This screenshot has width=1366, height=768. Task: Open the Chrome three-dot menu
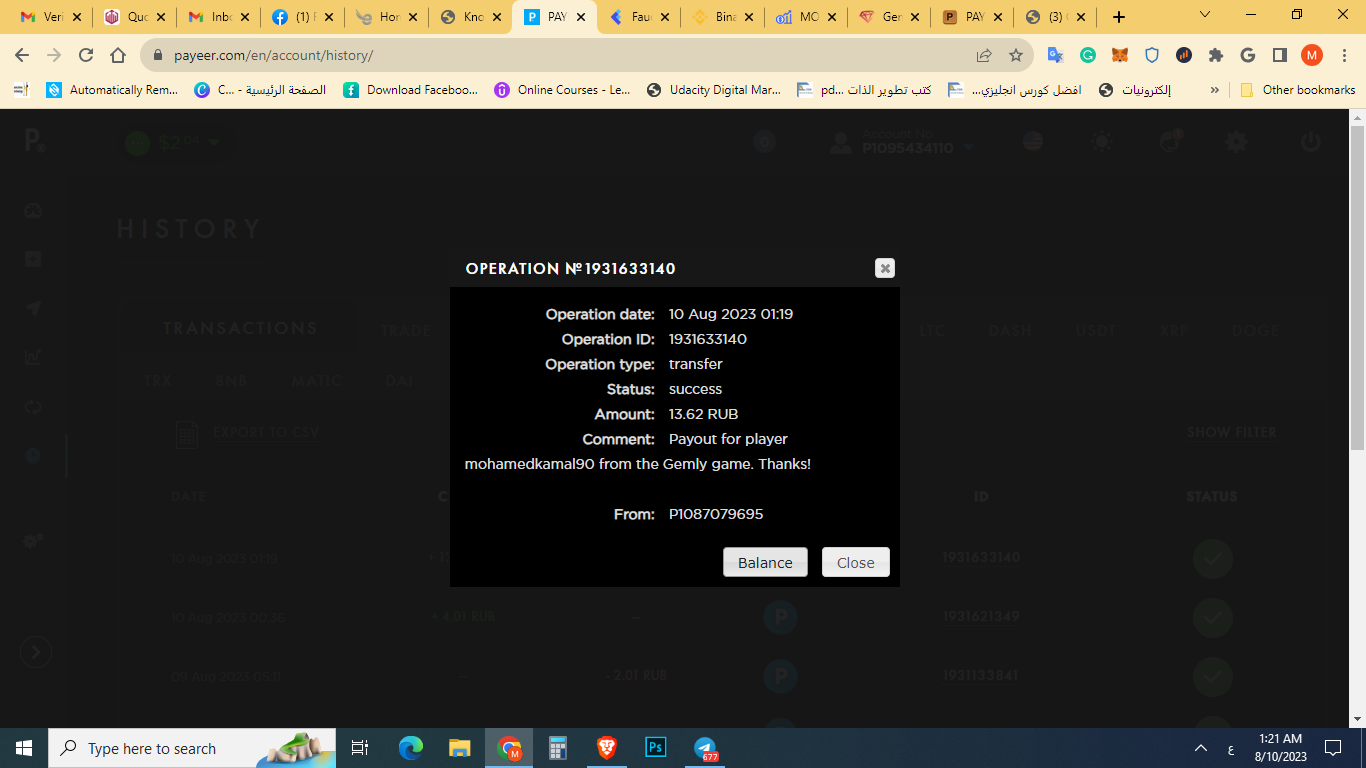pos(1344,55)
